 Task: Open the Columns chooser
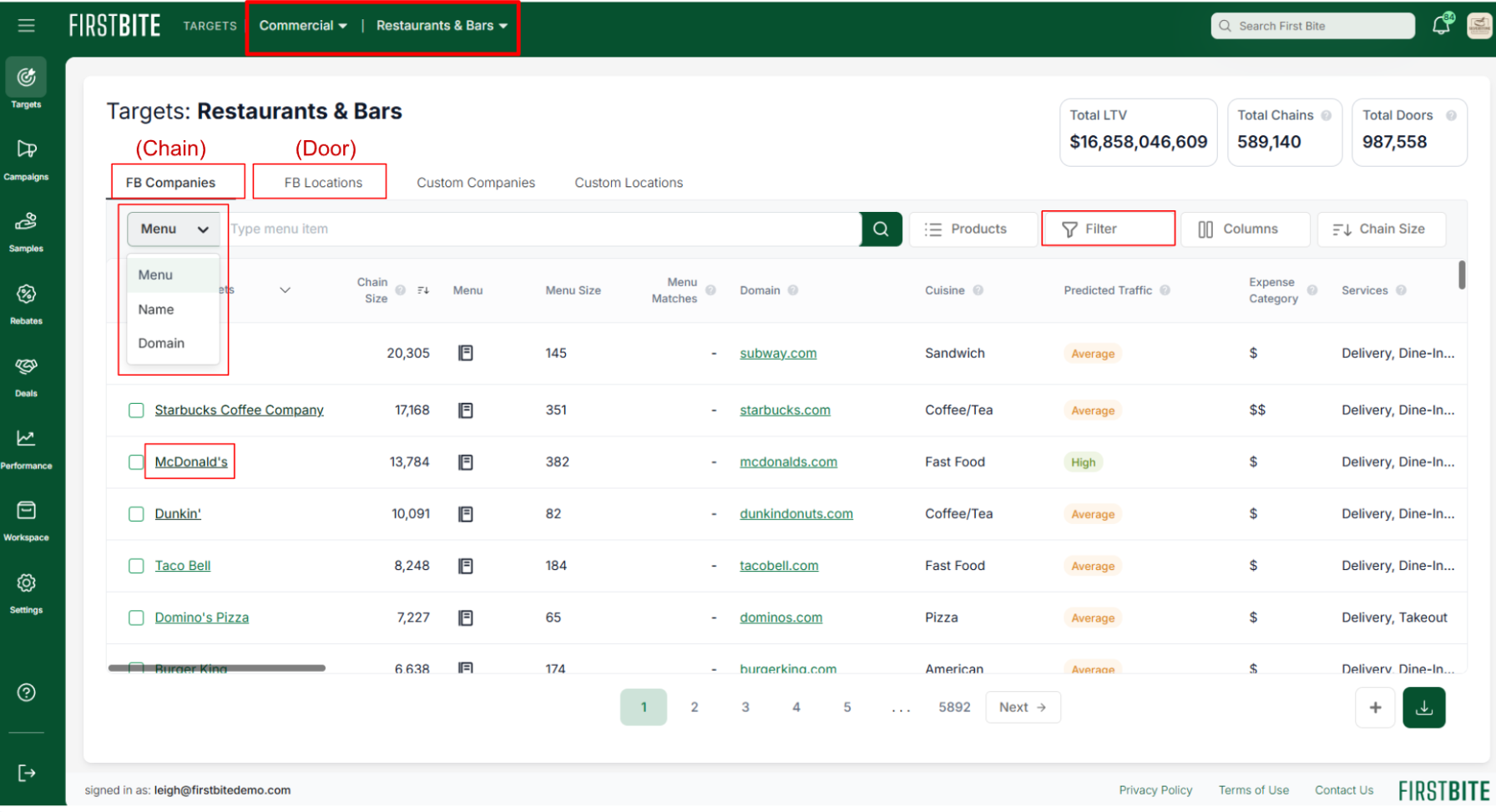1245,229
